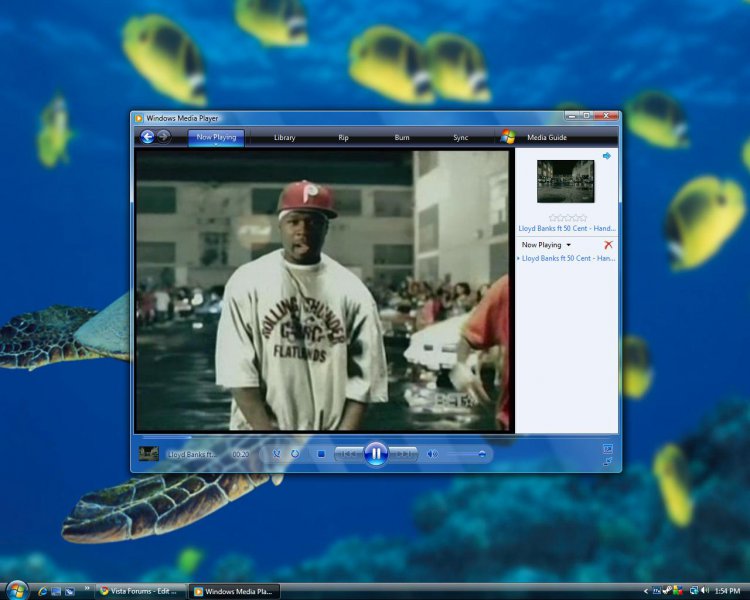Open the Windows Start menu
This screenshot has width=750, height=600.
point(17,590)
